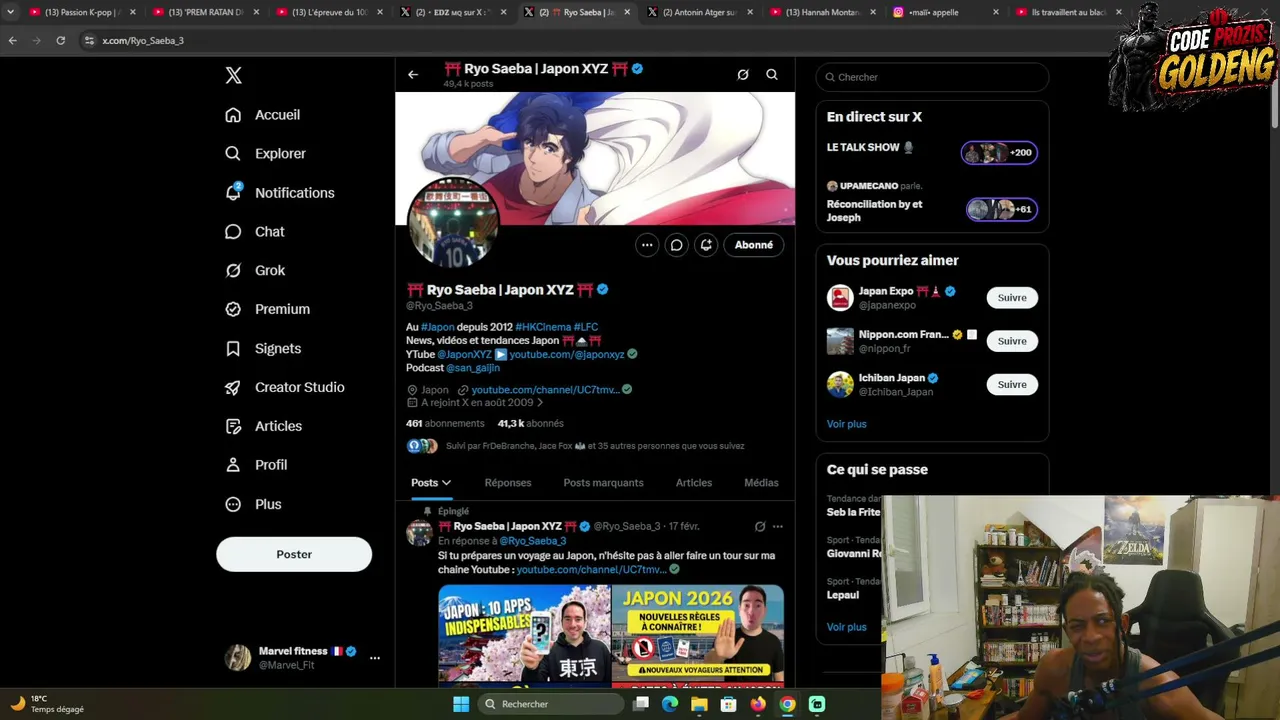Open the Grok icon in sidebar

coord(233,271)
